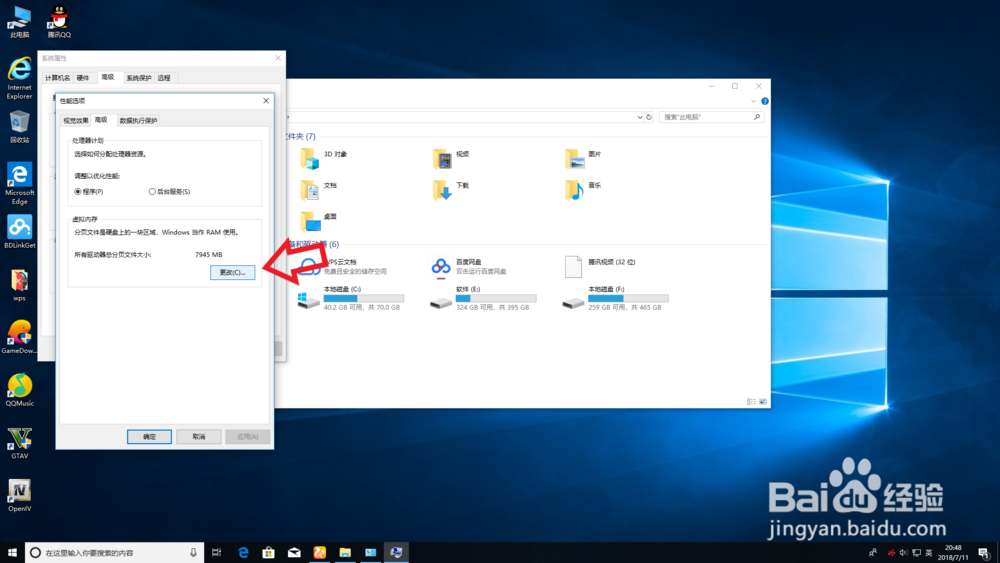
Task: Open 系统保护 tab in 系统属性
Action: point(138,78)
